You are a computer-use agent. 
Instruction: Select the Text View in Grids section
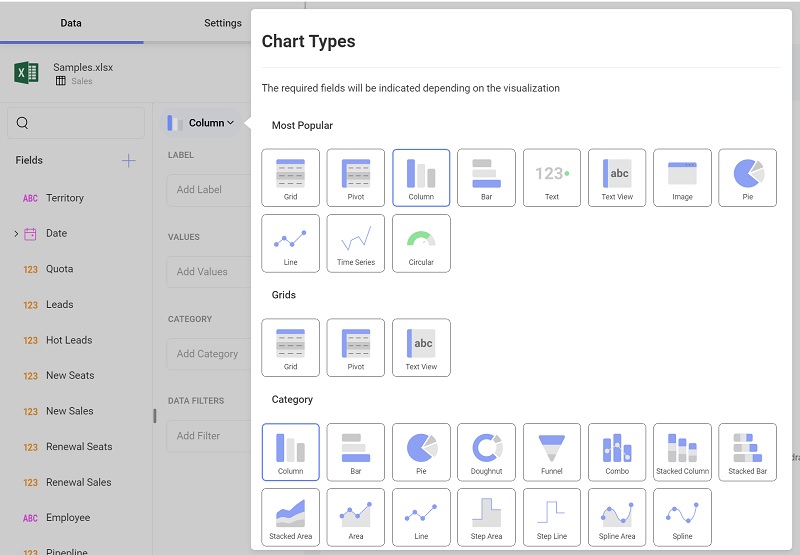(x=421, y=348)
